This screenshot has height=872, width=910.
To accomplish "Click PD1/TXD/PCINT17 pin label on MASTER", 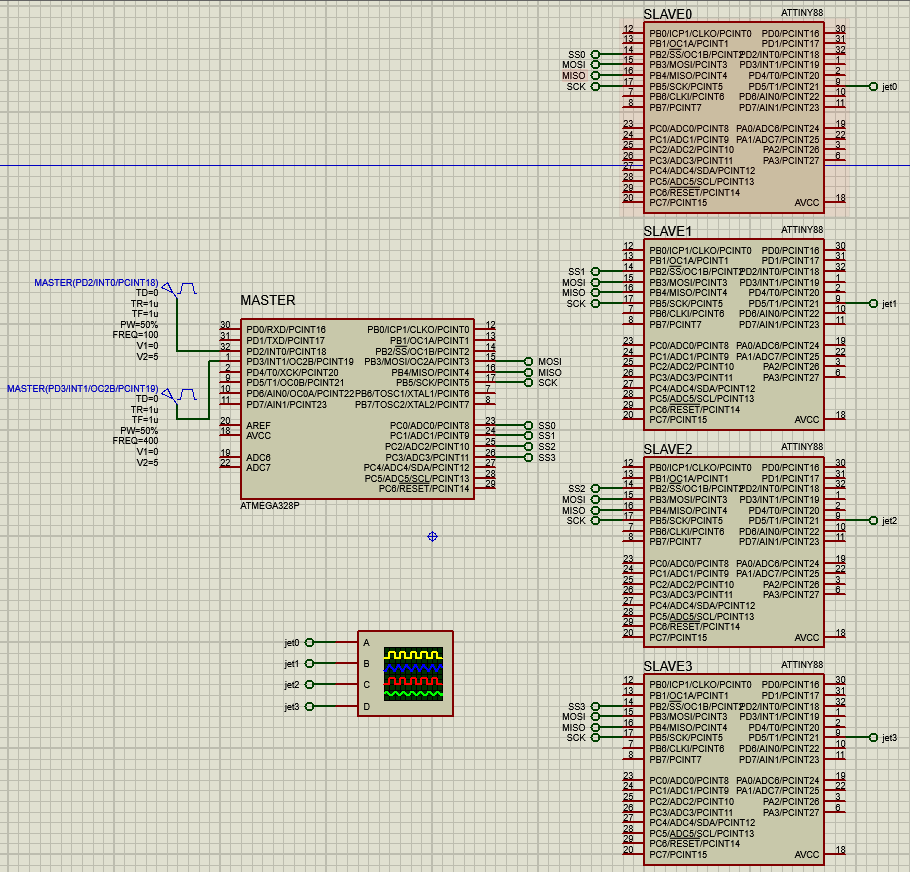I will tap(285, 341).
